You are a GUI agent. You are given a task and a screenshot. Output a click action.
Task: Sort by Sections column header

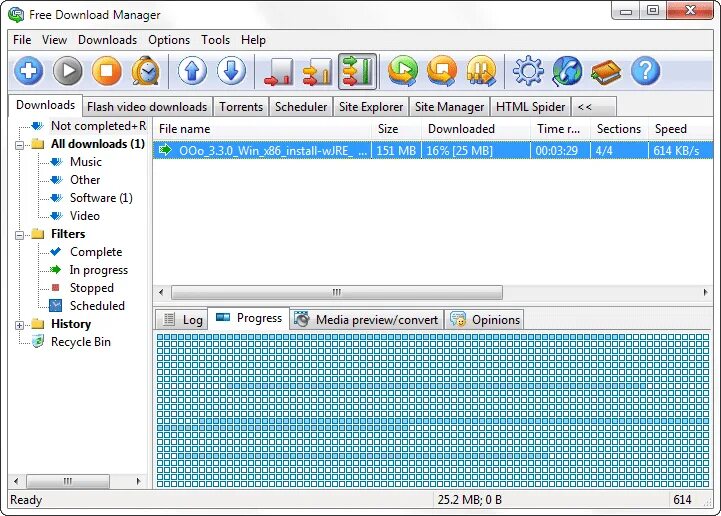click(x=619, y=129)
